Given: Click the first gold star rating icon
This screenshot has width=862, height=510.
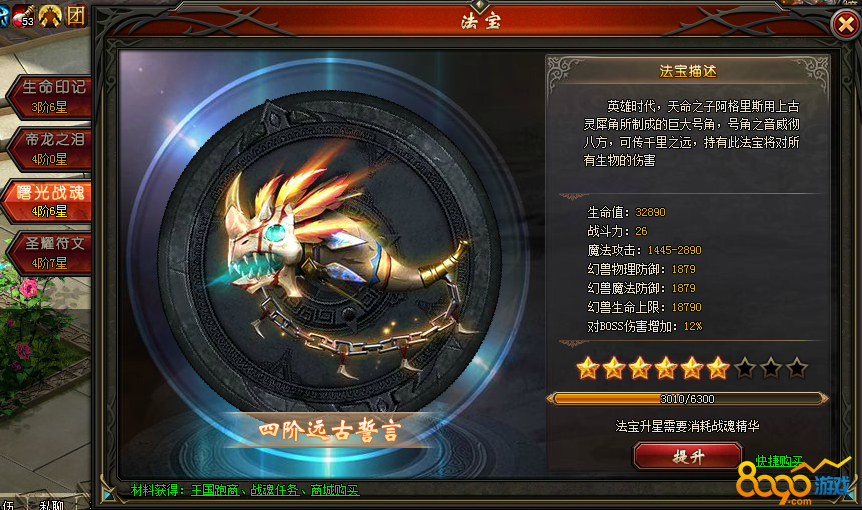Looking at the screenshot, I should click(x=588, y=368).
